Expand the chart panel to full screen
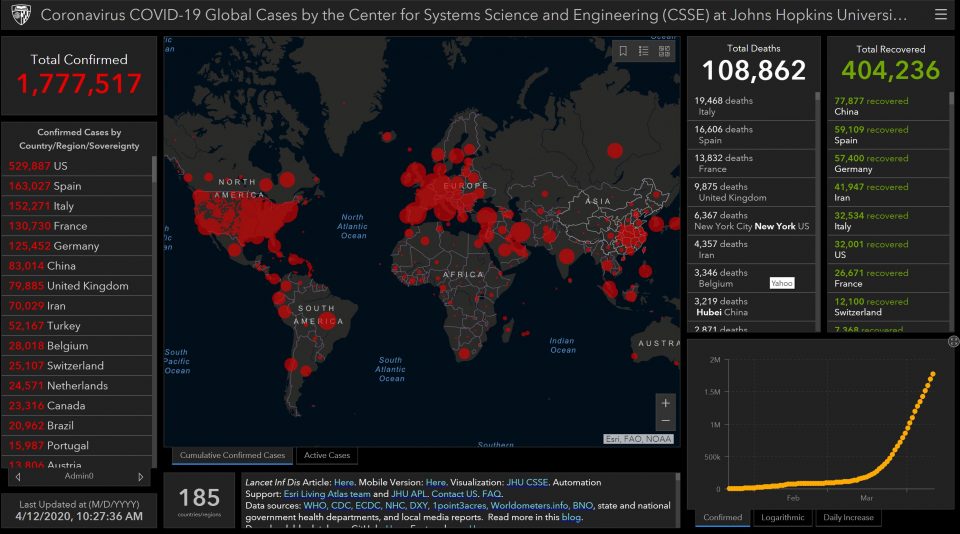 point(953,341)
